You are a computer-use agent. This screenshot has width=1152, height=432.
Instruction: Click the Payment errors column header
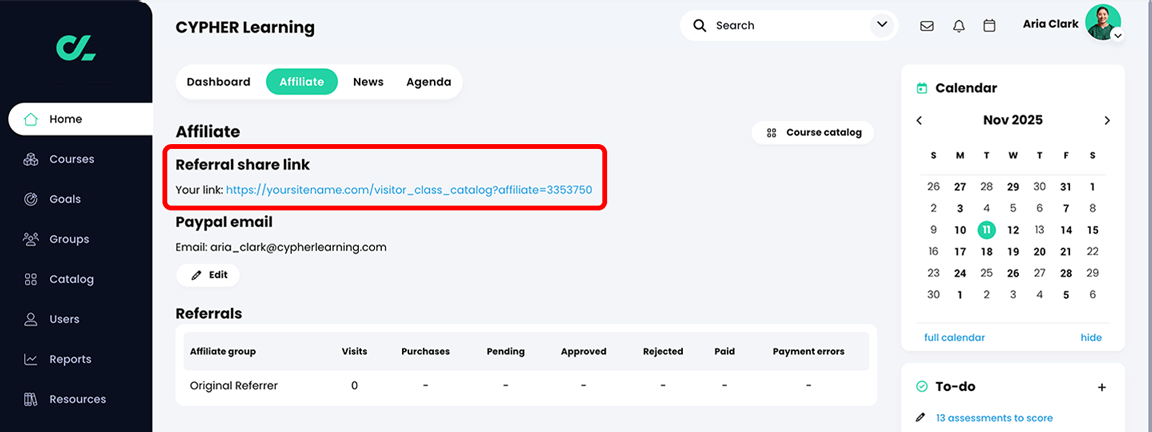coord(808,351)
